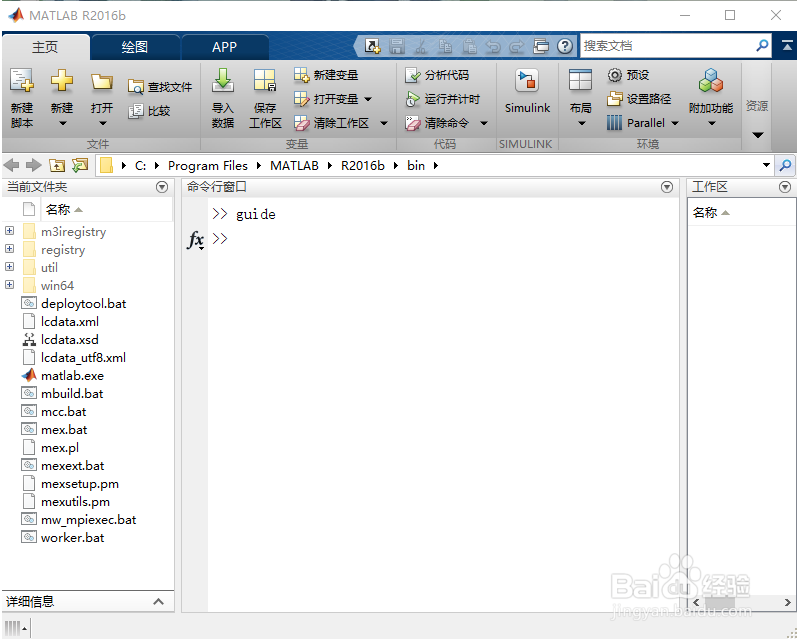Switch to the 主页 tab
This screenshot has width=797, height=639.
[45, 47]
